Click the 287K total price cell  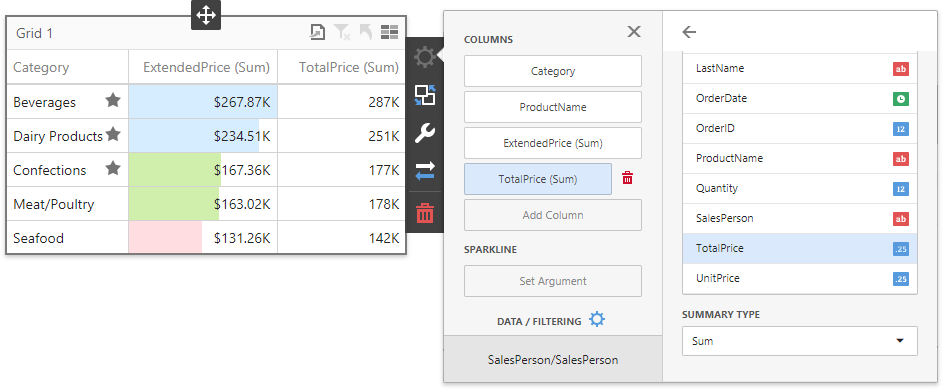pyautogui.click(x=342, y=102)
